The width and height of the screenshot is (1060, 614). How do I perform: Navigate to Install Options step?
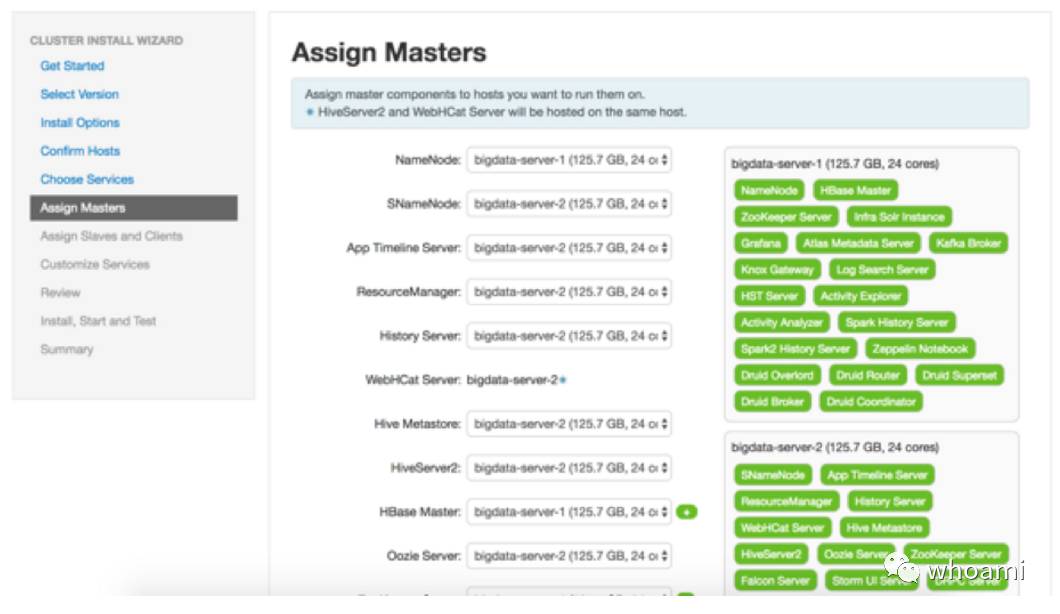(x=80, y=123)
